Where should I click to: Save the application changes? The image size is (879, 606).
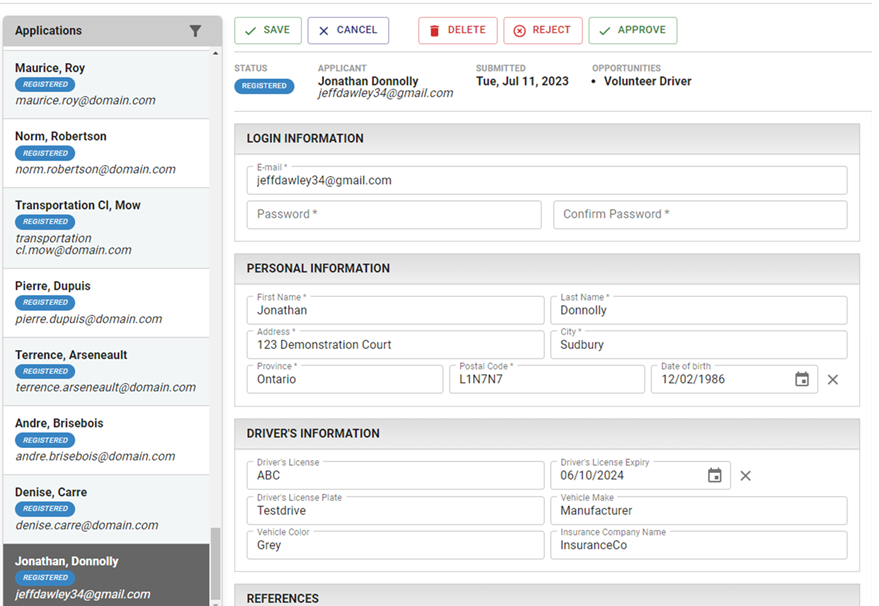click(x=268, y=30)
